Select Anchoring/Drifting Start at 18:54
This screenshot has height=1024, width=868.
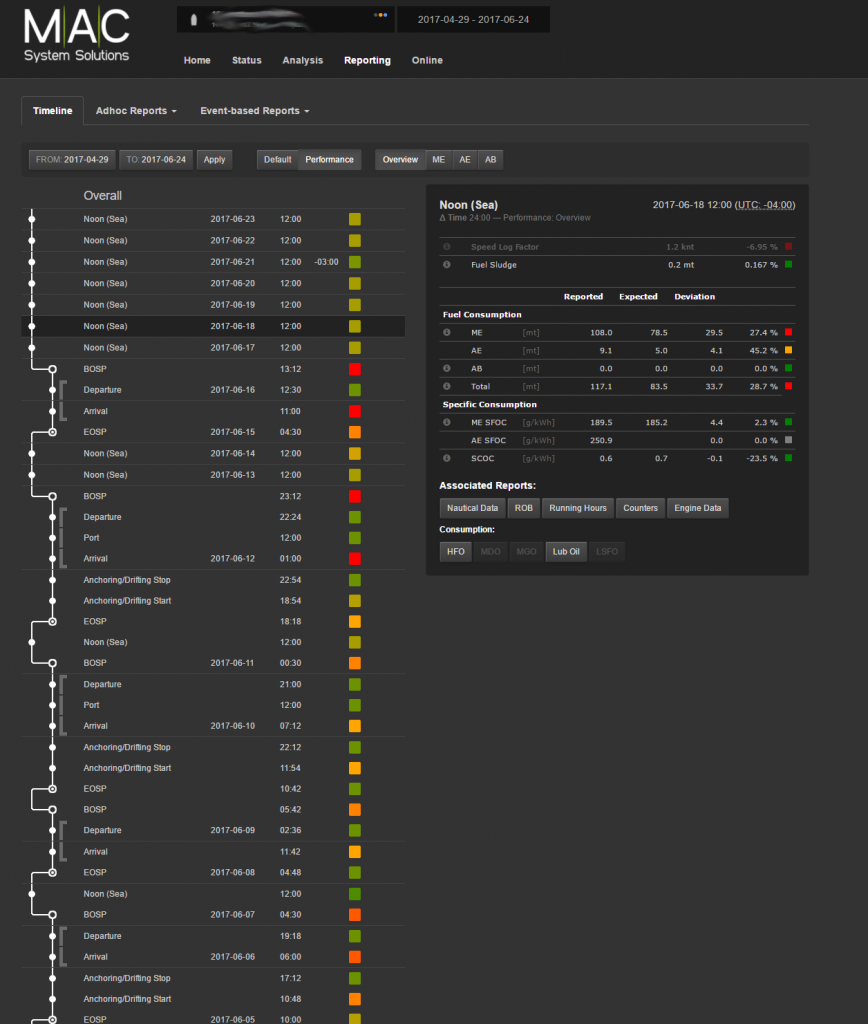click(213, 601)
